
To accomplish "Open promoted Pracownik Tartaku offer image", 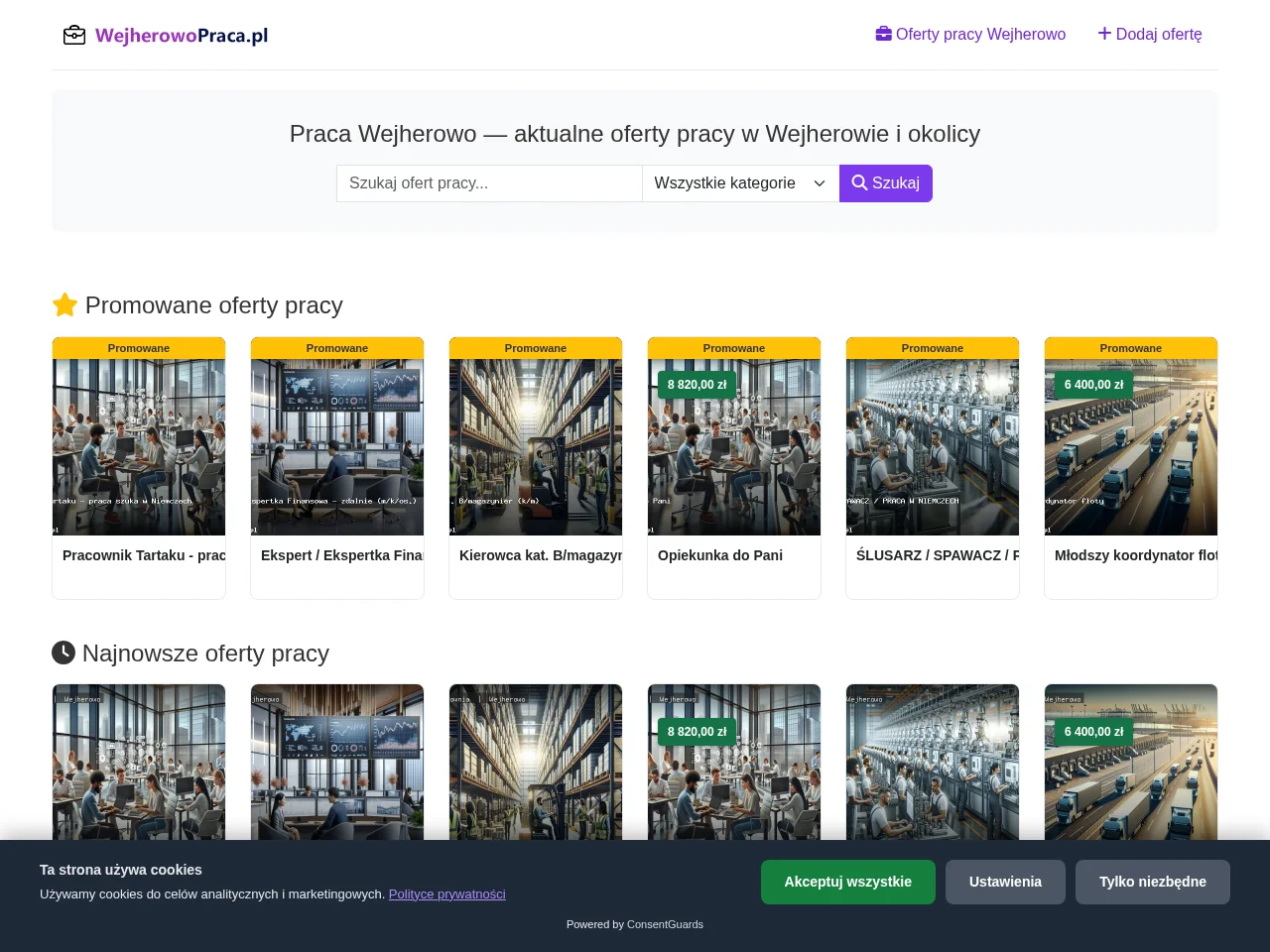I will tap(139, 447).
